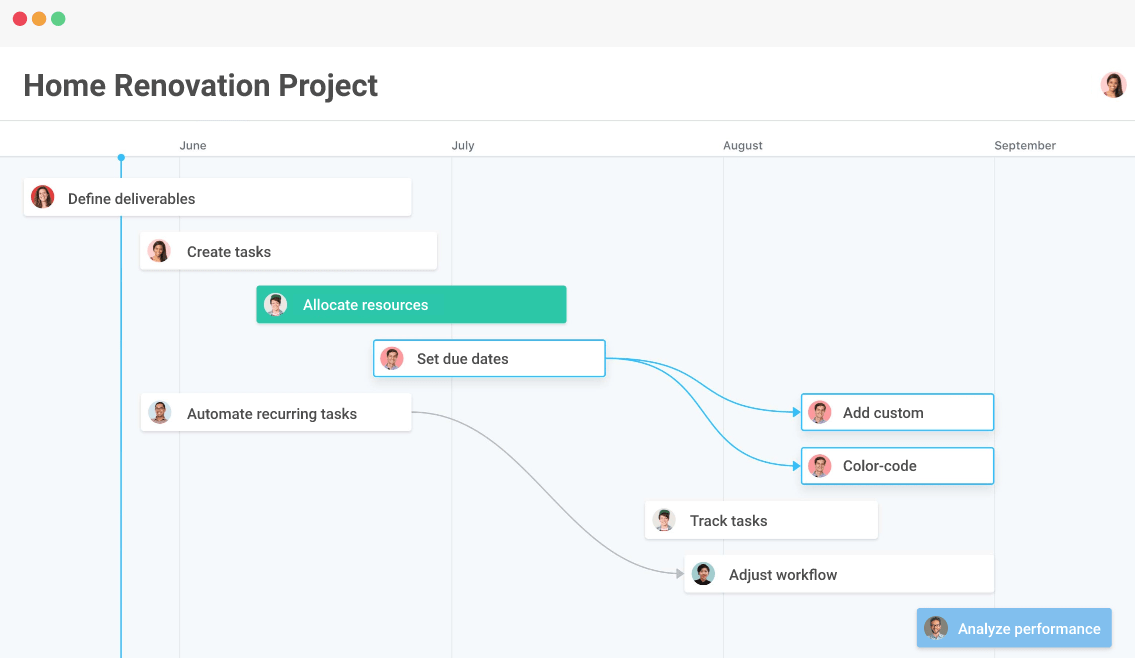Click avatar on Analyze performance card
This screenshot has height=658, width=1135.
pos(936,628)
